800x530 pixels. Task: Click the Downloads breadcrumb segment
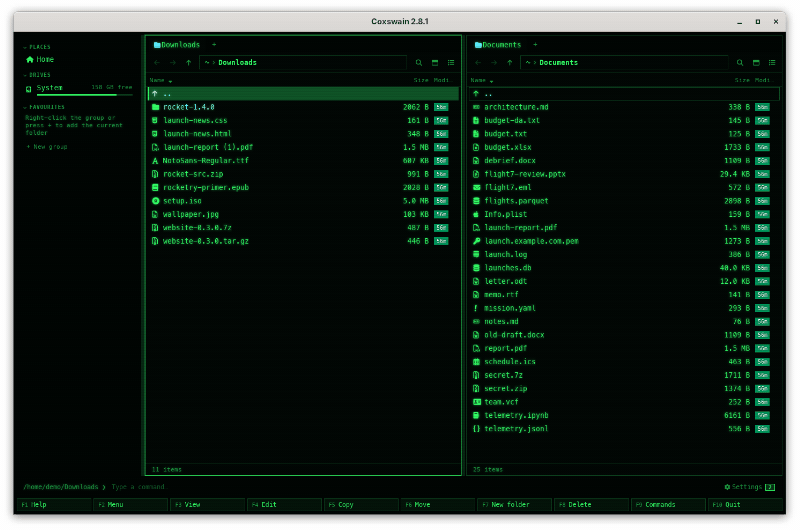237,63
